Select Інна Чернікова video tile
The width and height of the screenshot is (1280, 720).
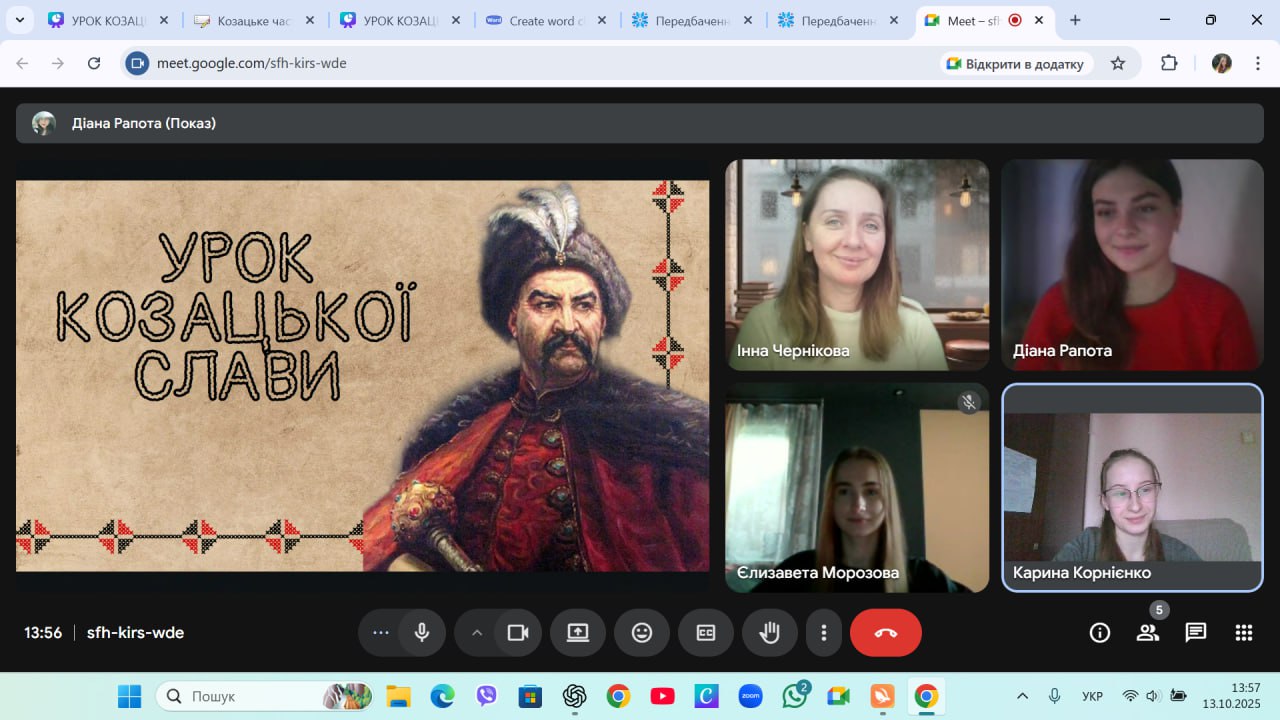coord(857,265)
